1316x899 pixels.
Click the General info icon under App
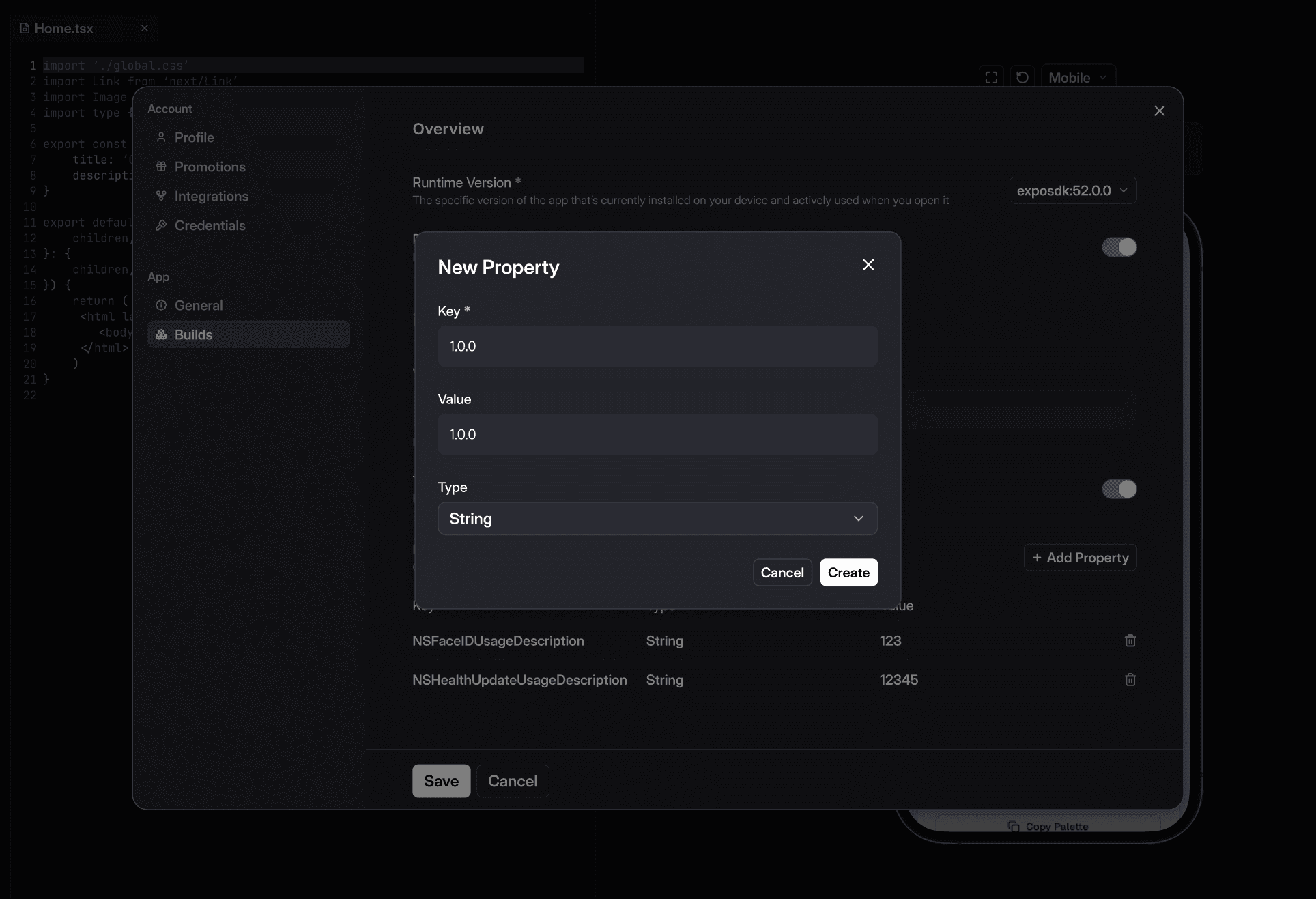pos(162,305)
